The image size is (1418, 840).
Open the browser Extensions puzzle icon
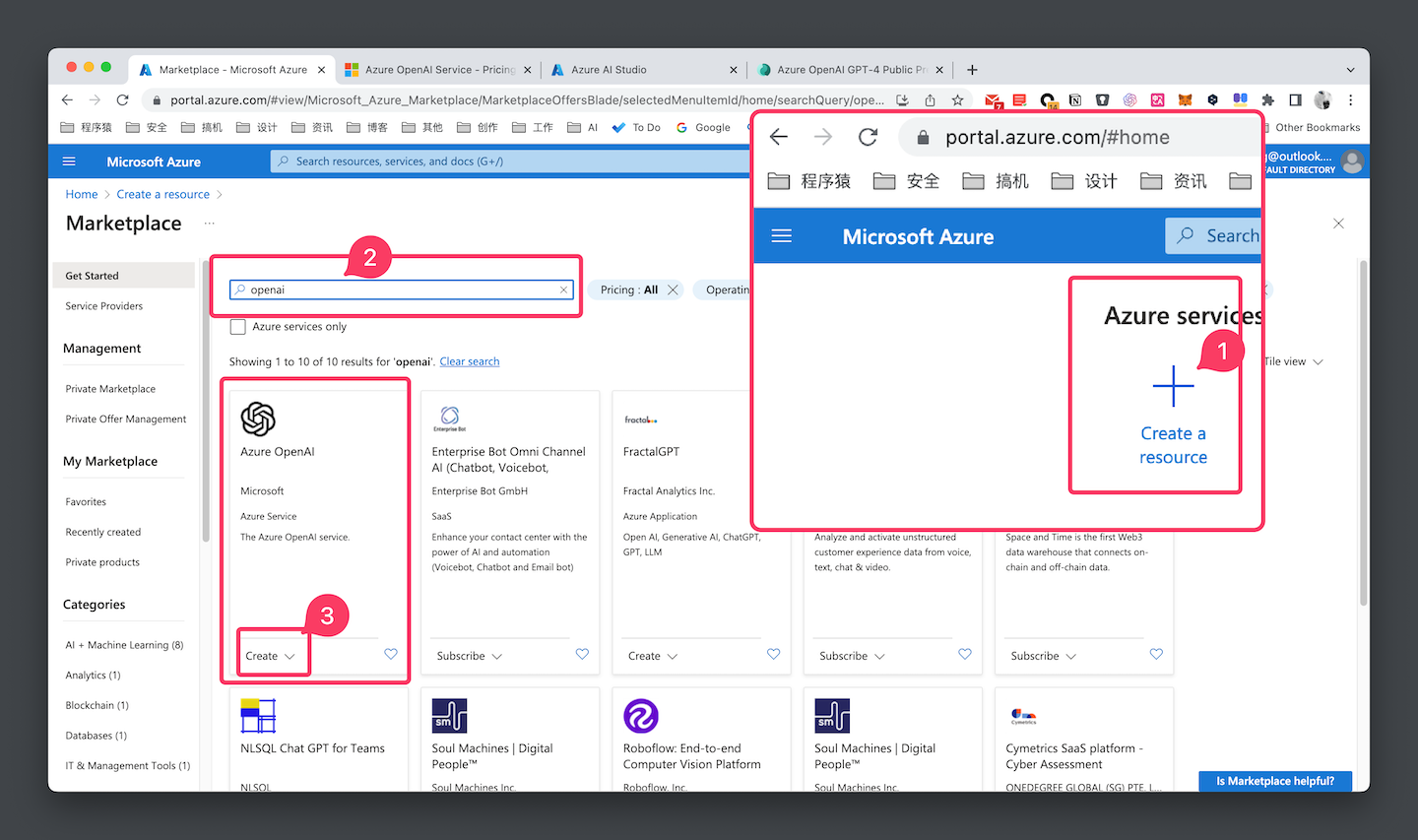point(1267,99)
